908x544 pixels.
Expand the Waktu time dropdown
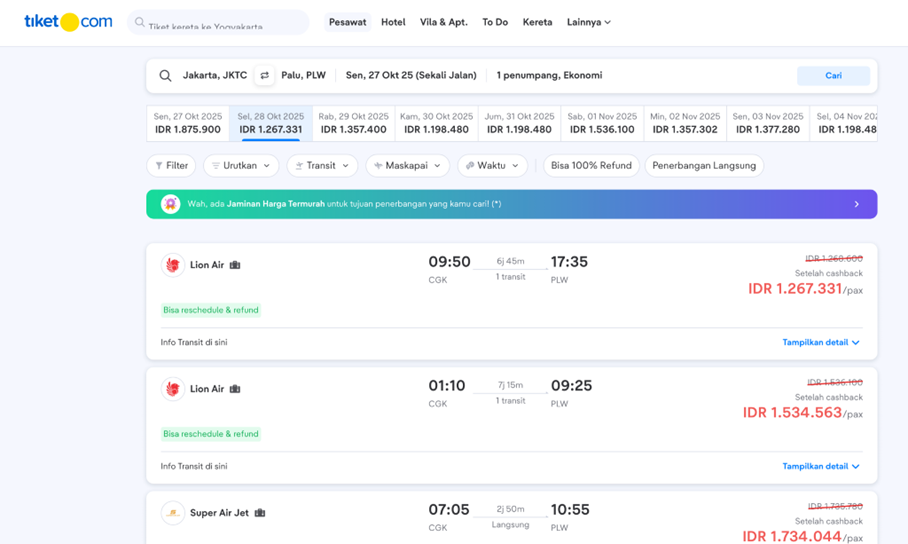click(x=492, y=166)
